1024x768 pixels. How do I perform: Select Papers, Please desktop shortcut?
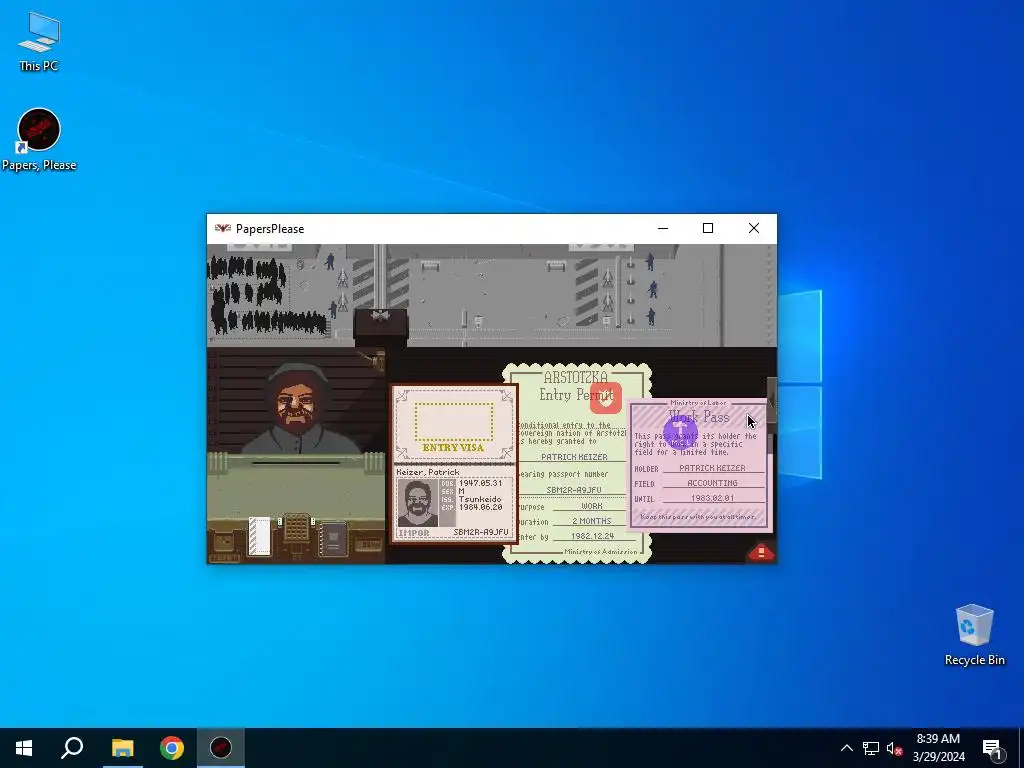click(x=39, y=140)
